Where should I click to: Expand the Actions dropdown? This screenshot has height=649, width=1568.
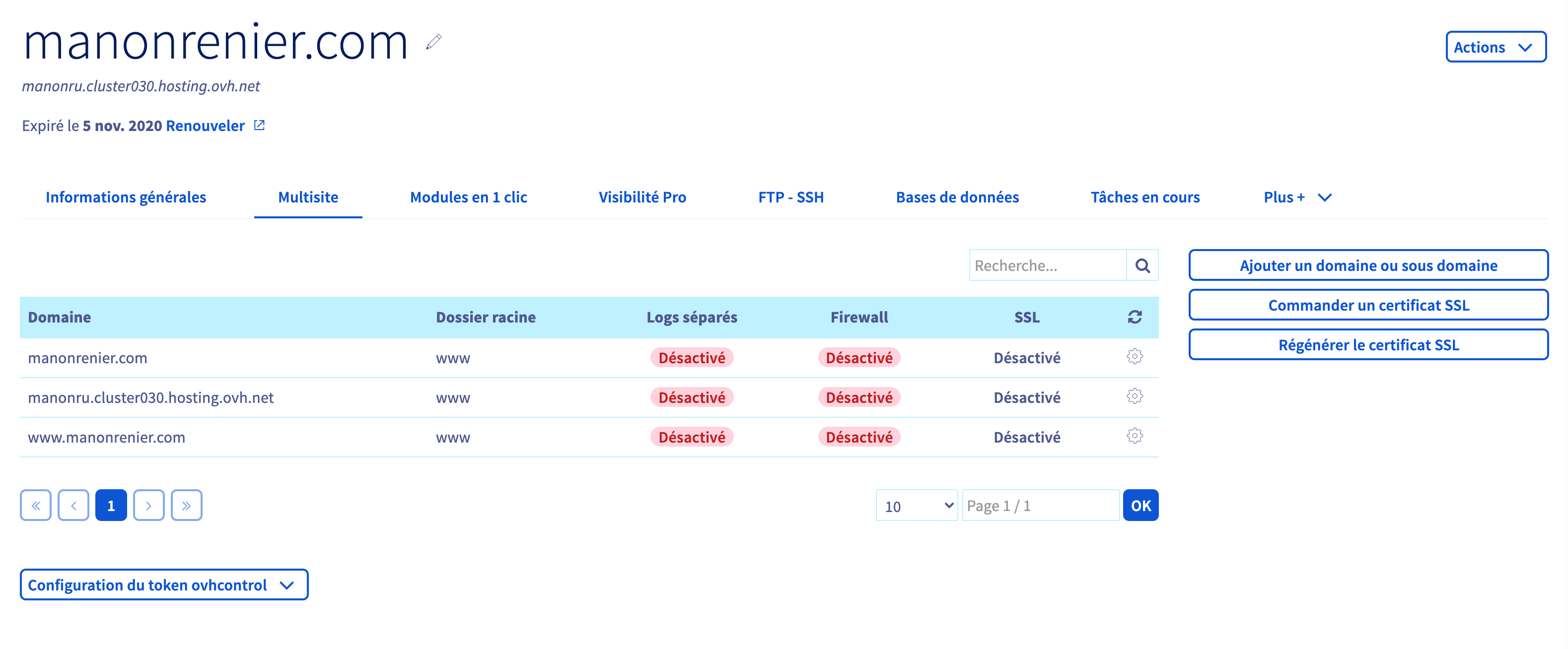pyautogui.click(x=1495, y=48)
